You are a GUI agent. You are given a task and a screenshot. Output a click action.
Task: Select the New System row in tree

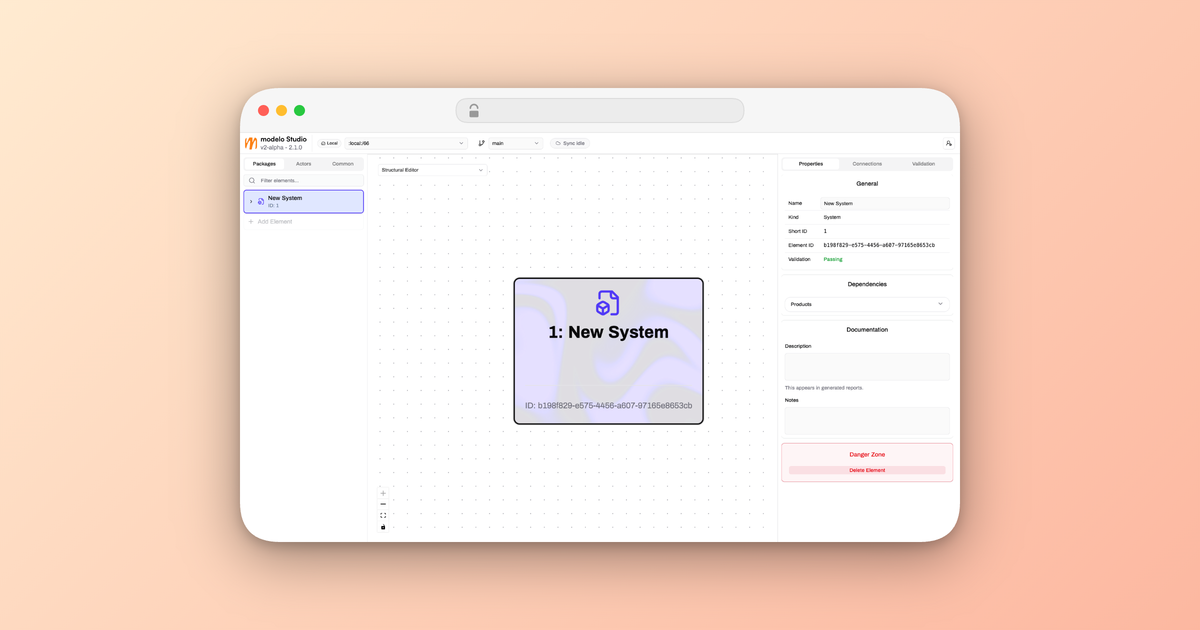[x=304, y=202]
